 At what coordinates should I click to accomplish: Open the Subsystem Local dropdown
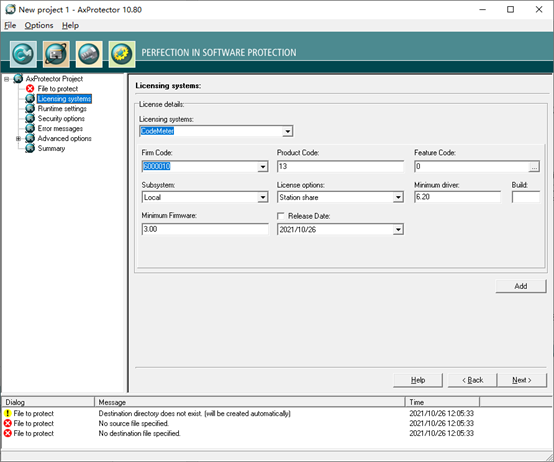point(263,197)
